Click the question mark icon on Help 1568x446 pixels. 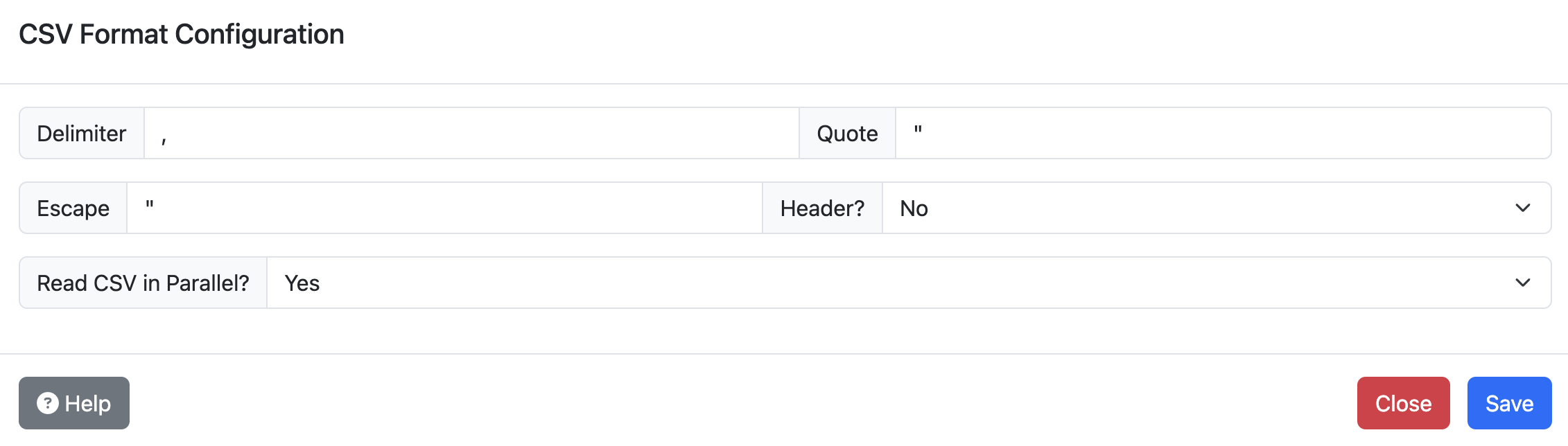tap(47, 403)
